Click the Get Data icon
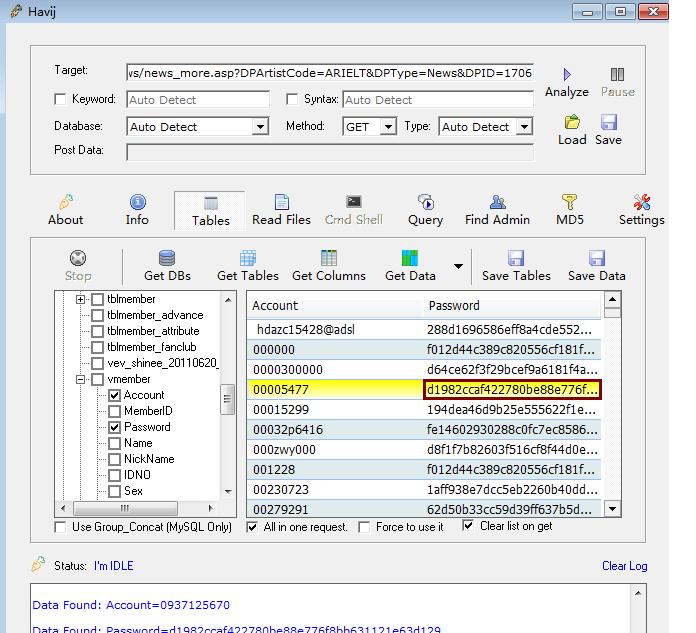Screen dimensions: 696x633 (410, 258)
